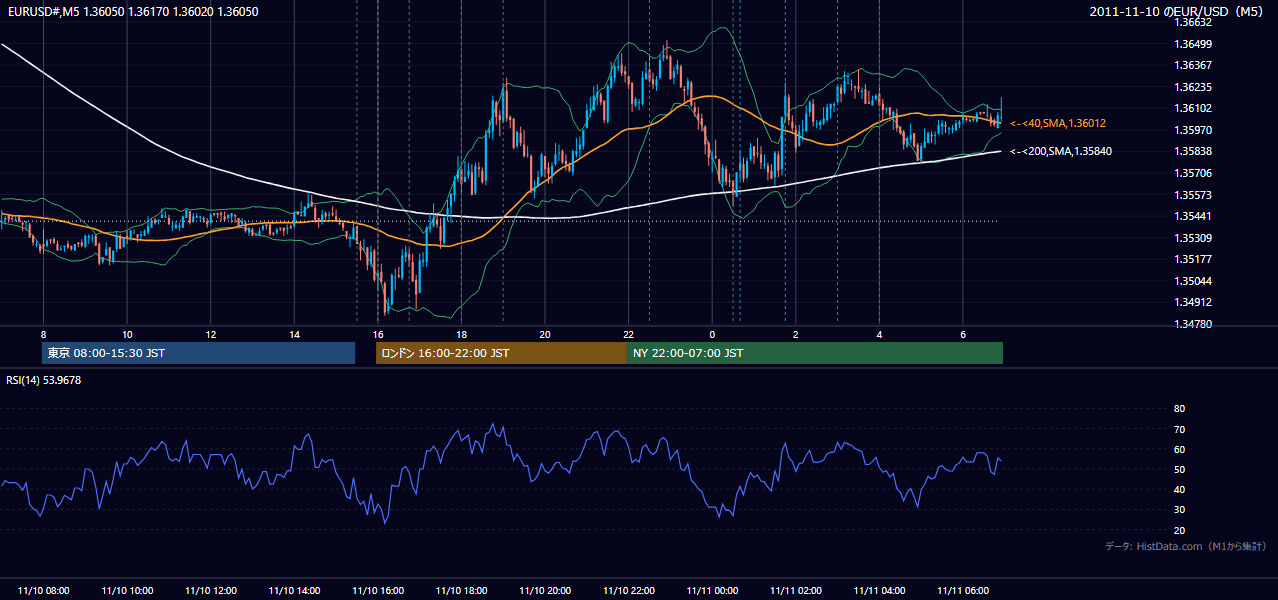The image size is (1278, 600).
Task: Click RSI scale level 20
Action: (x=1179, y=530)
